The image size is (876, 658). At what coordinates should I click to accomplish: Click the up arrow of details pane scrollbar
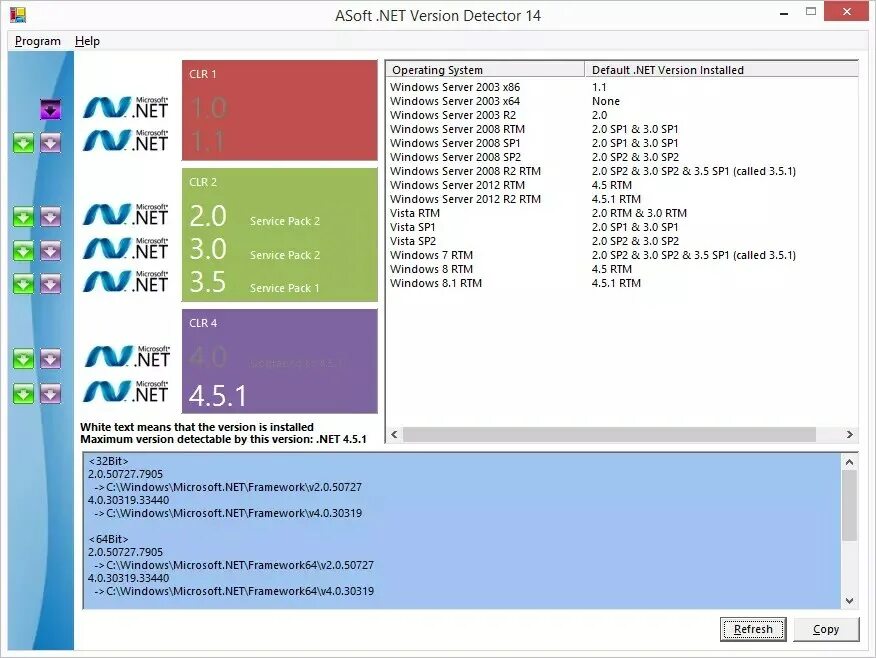click(x=849, y=462)
